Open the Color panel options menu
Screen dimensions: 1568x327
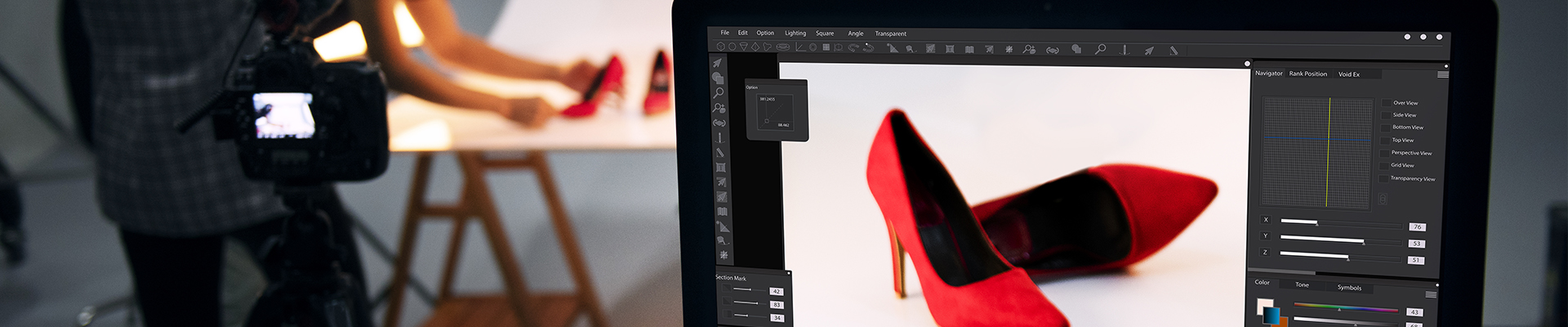[1431, 294]
